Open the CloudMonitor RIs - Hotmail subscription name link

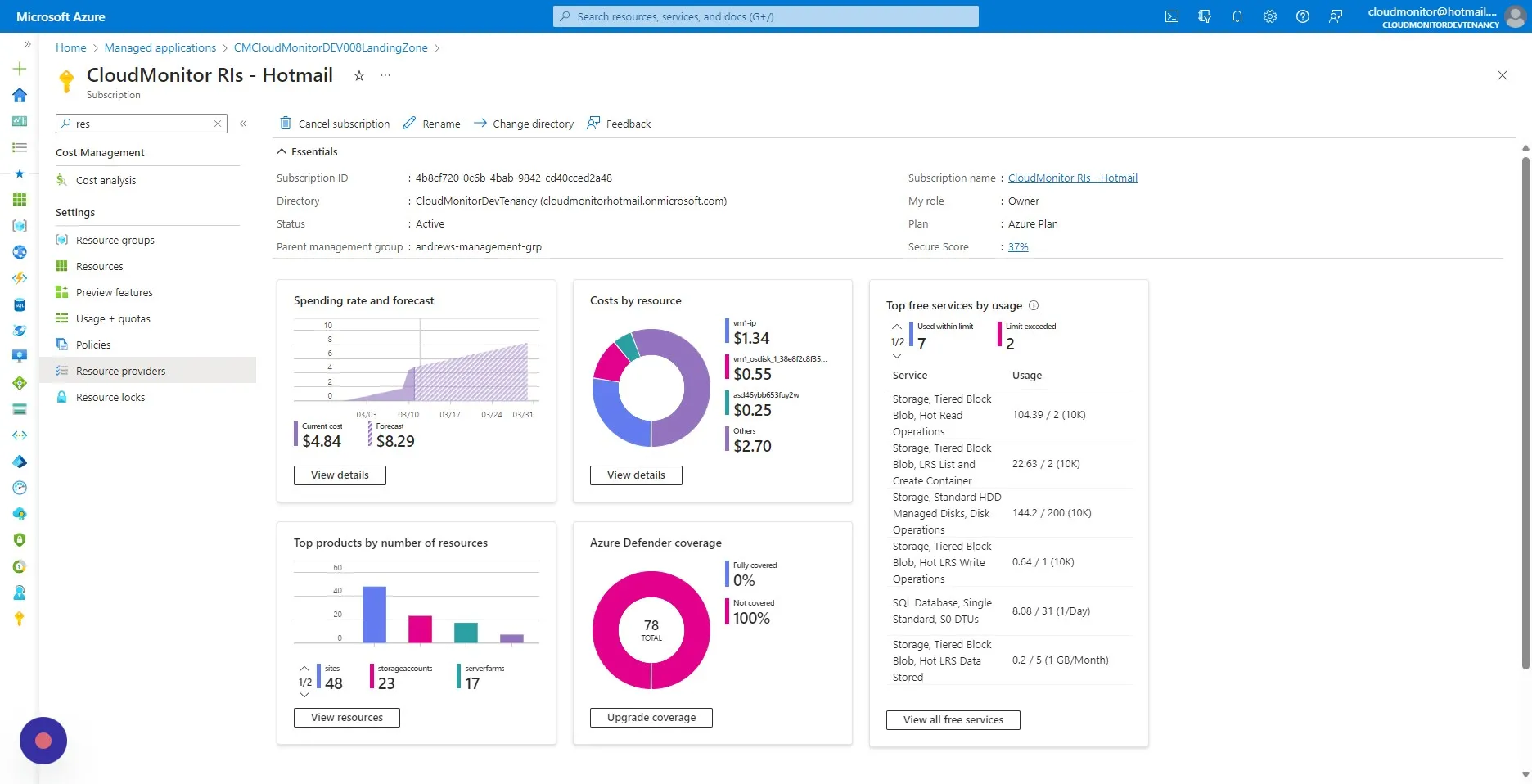click(1073, 178)
